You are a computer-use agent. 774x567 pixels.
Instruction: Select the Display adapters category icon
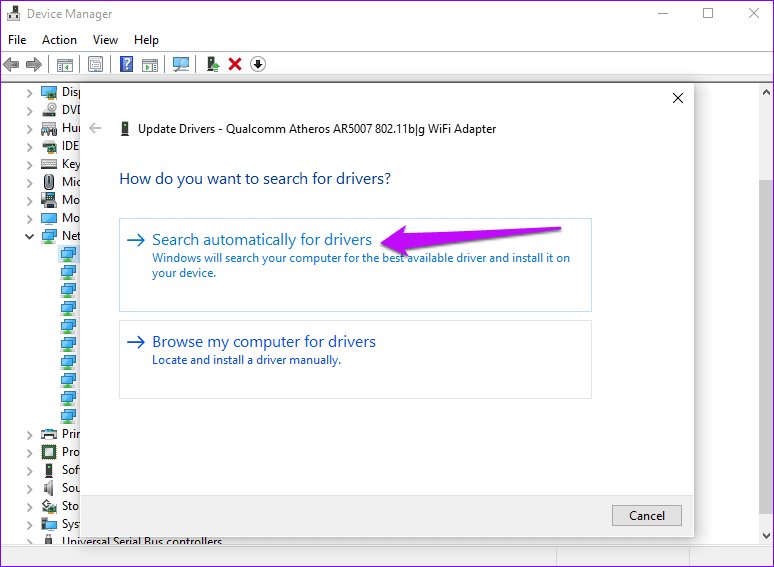[x=49, y=92]
